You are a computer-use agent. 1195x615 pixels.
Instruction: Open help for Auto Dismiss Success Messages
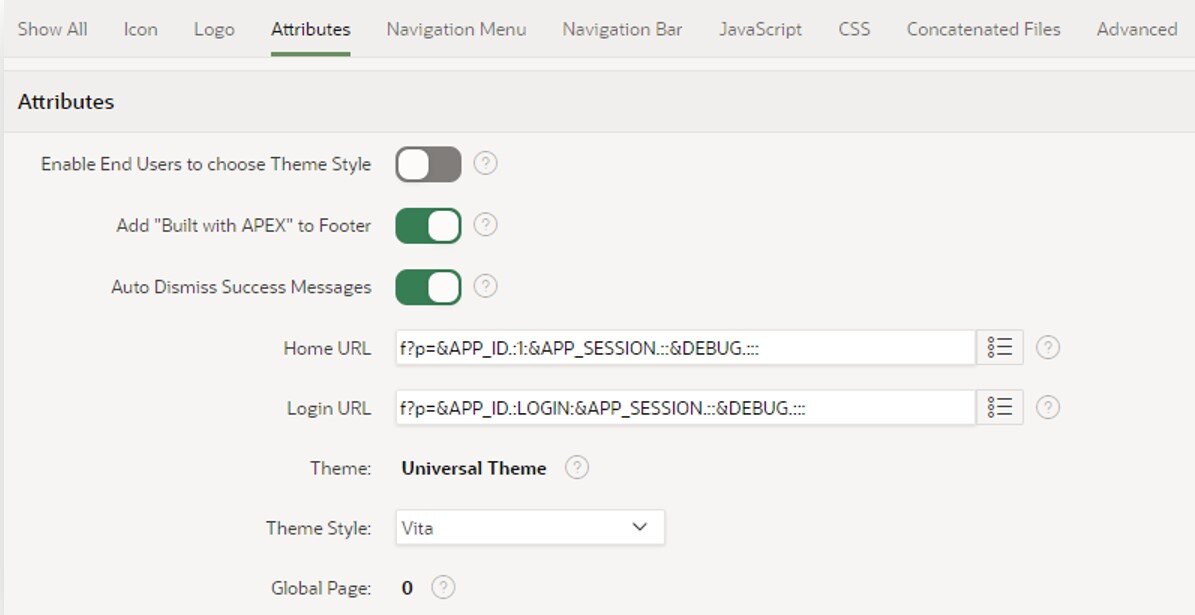click(x=485, y=286)
